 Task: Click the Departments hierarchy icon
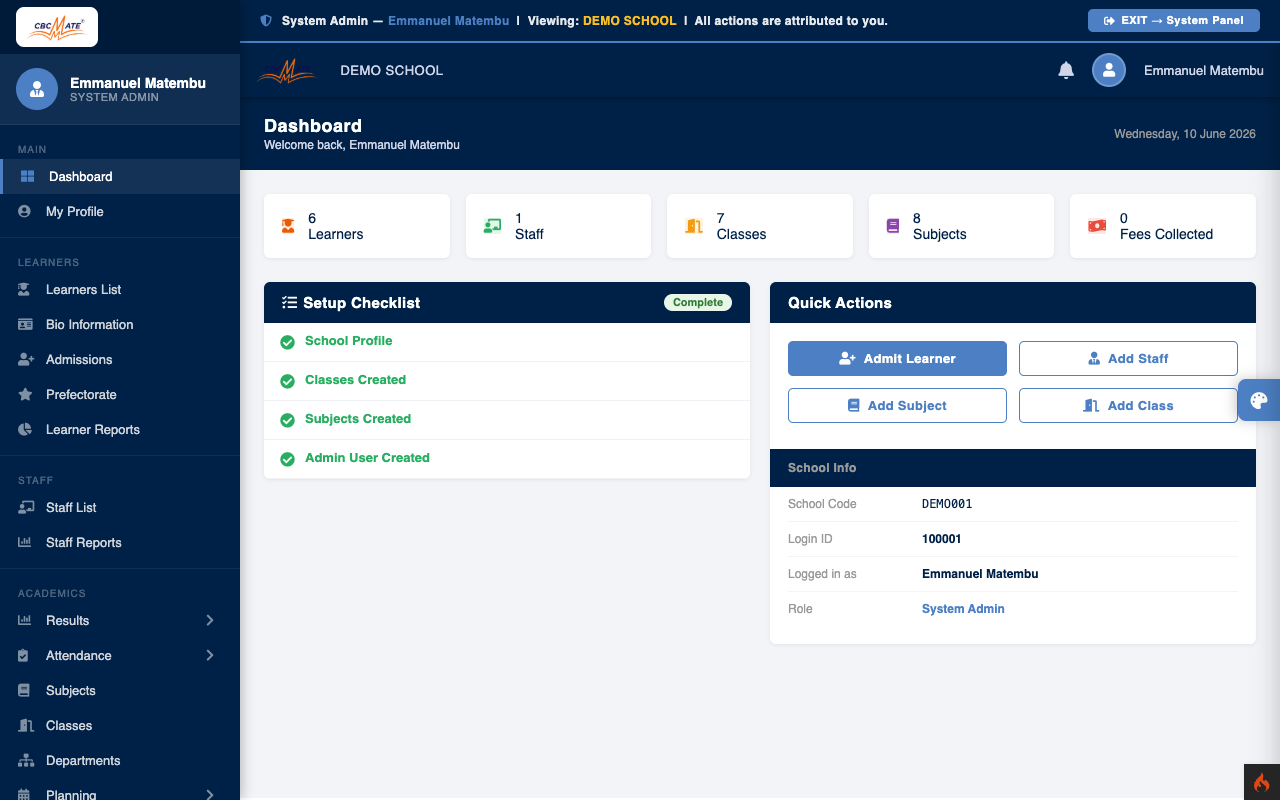tap(26, 760)
